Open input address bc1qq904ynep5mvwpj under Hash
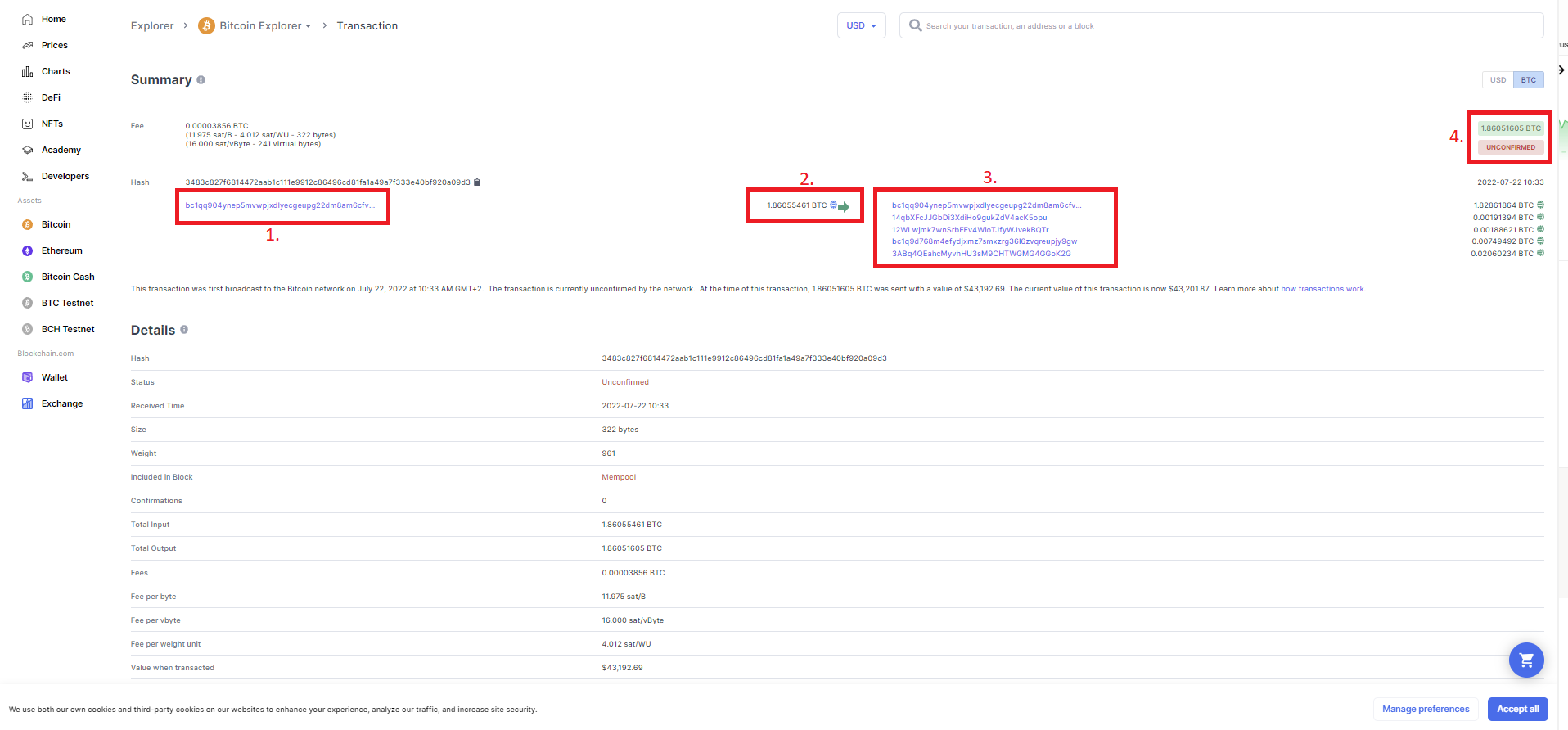 point(280,205)
